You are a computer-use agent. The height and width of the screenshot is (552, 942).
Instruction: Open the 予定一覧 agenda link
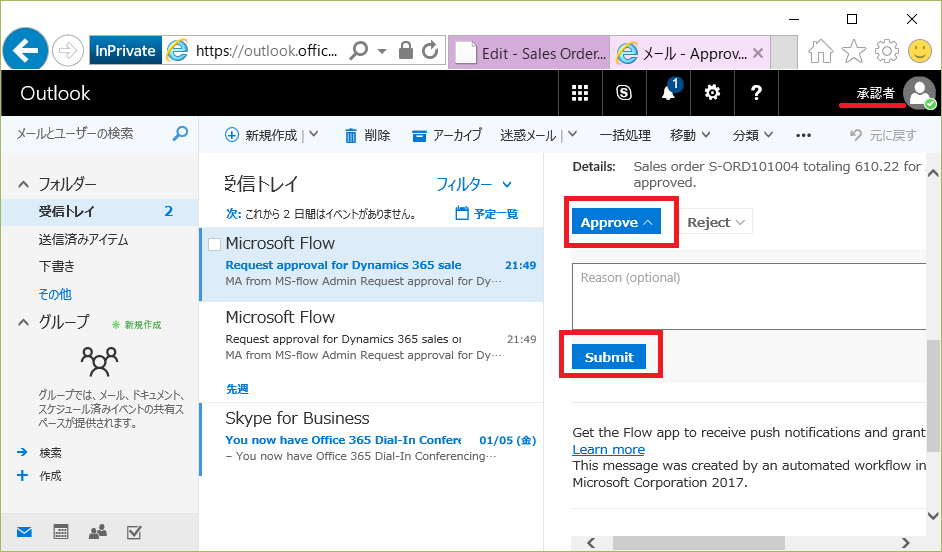pos(487,213)
